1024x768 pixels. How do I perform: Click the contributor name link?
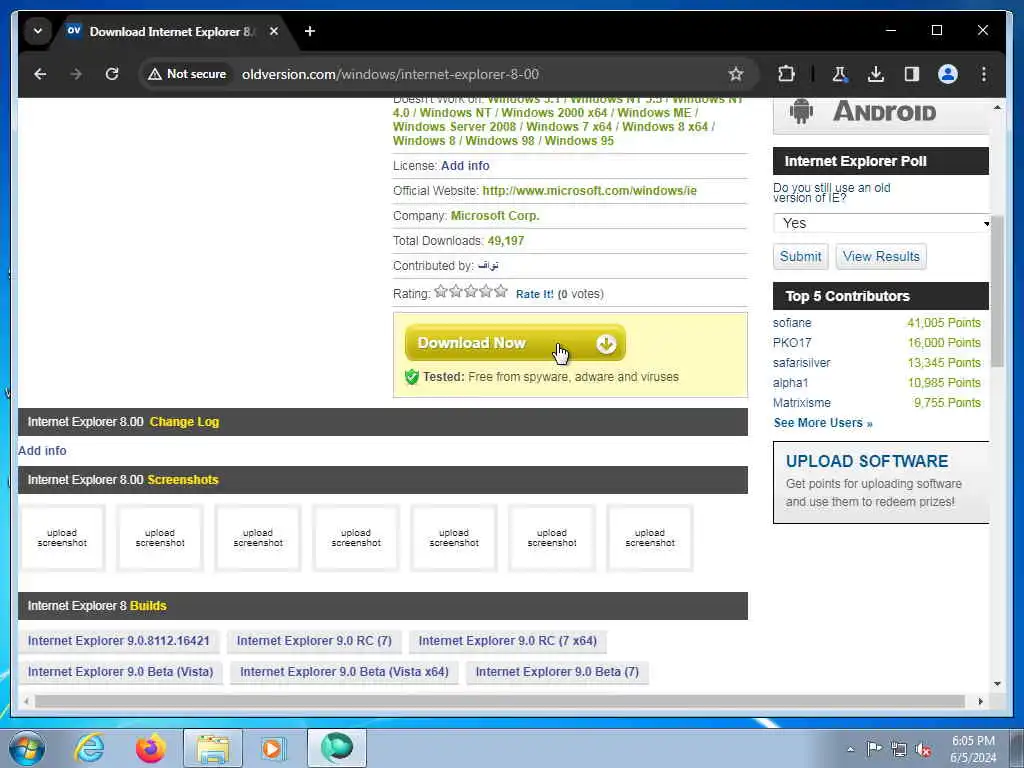coord(488,265)
